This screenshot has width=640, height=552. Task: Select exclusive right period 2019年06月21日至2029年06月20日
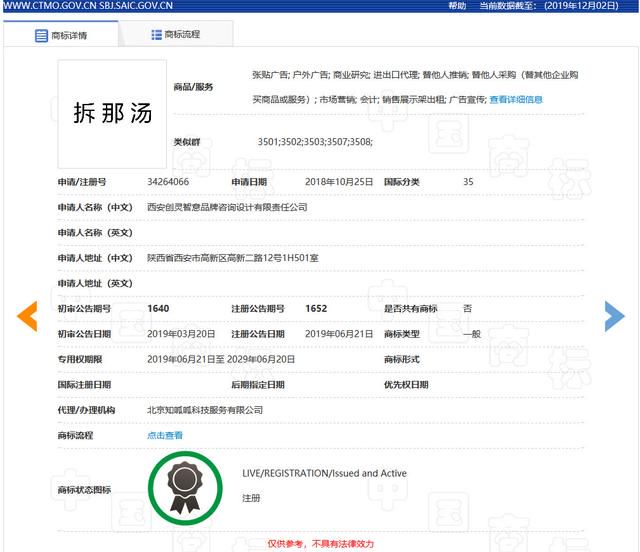point(221,359)
